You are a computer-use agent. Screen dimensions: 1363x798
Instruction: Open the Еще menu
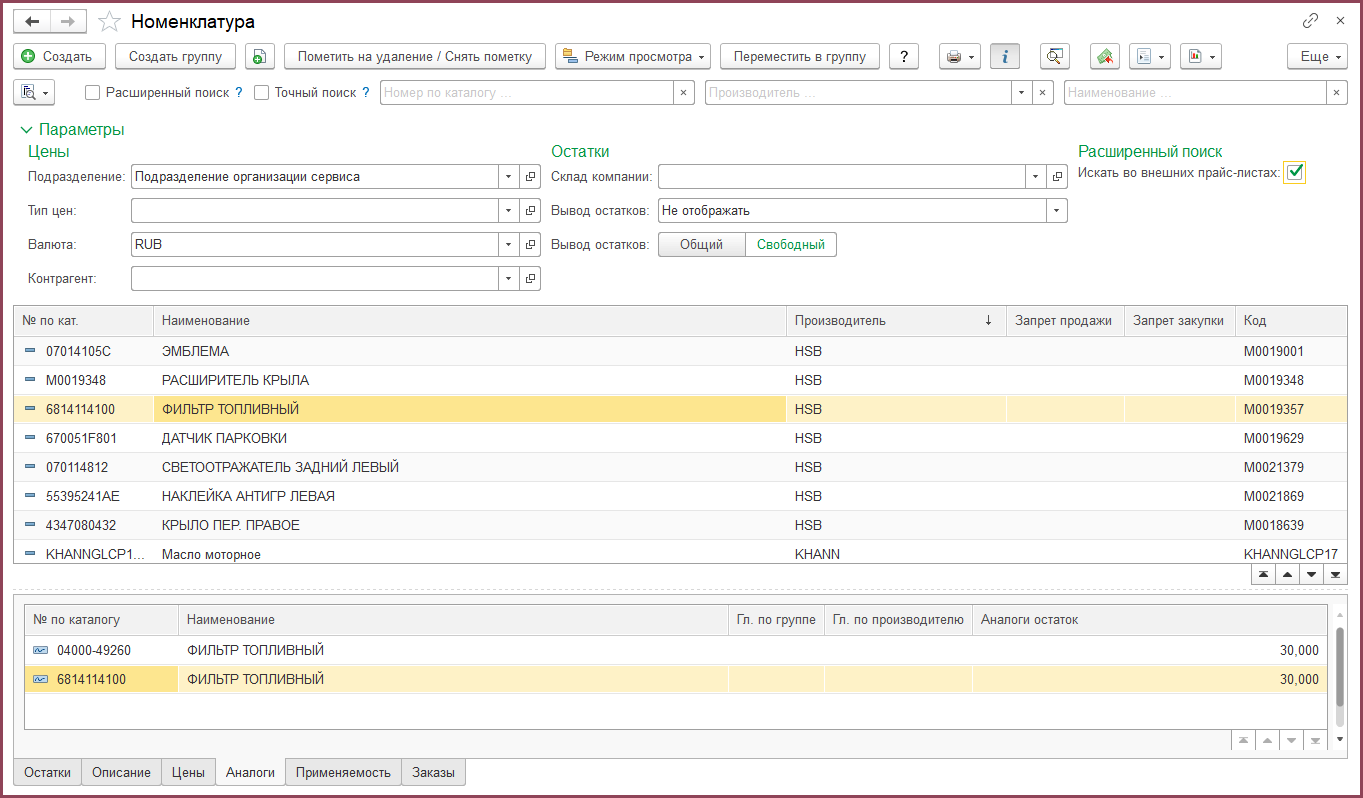(x=1317, y=57)
